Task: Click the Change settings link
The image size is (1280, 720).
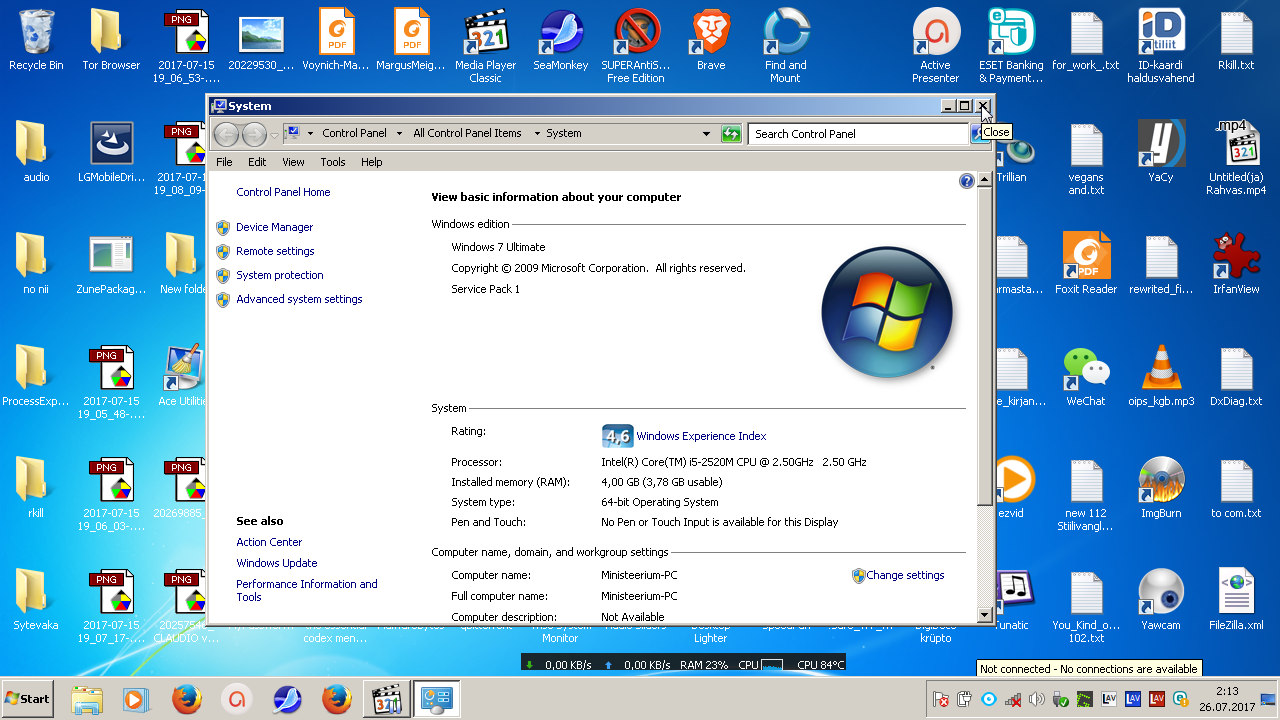Action: (x=904, y=575)
